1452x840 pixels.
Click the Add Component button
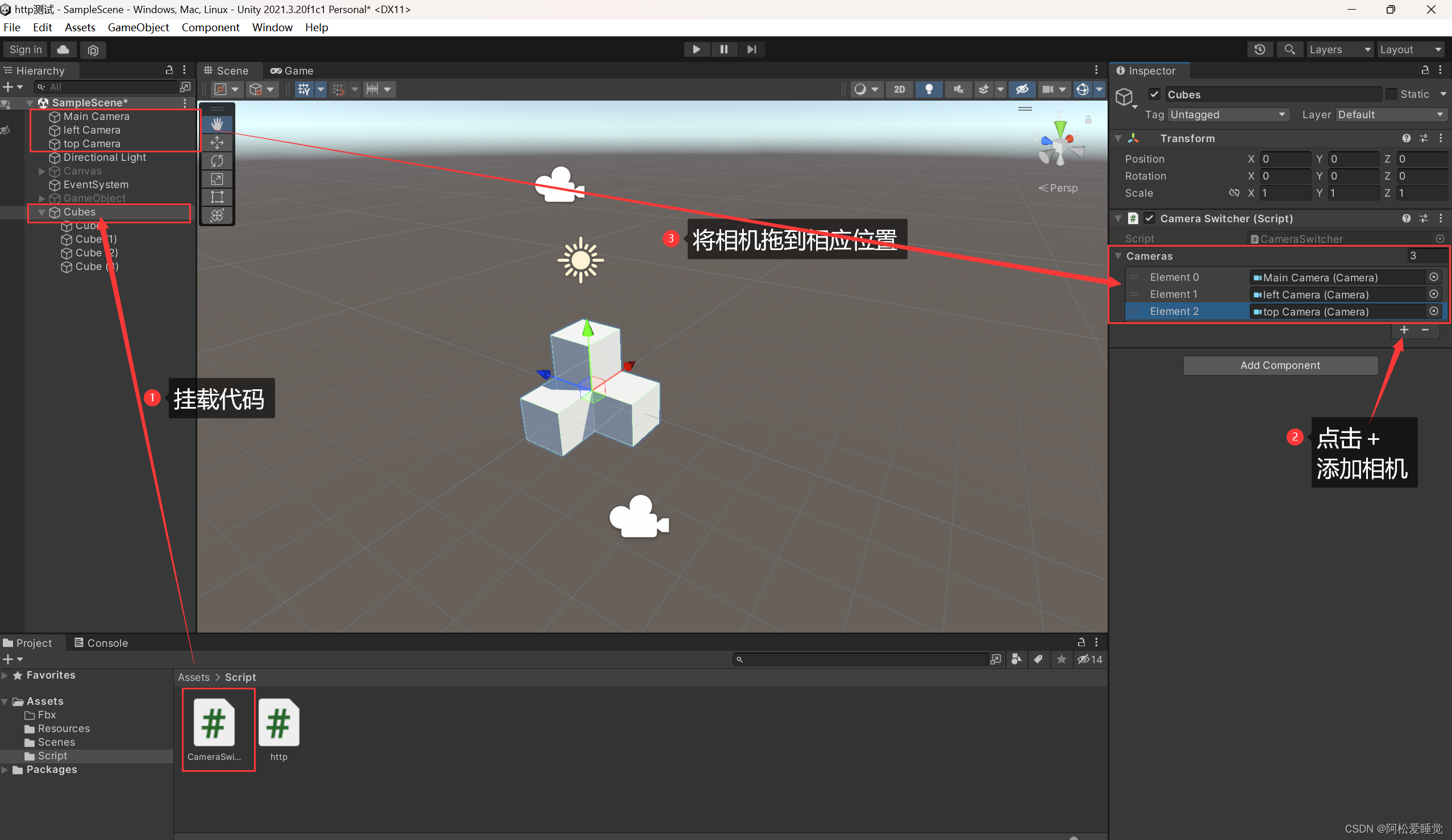(1280, 365)
